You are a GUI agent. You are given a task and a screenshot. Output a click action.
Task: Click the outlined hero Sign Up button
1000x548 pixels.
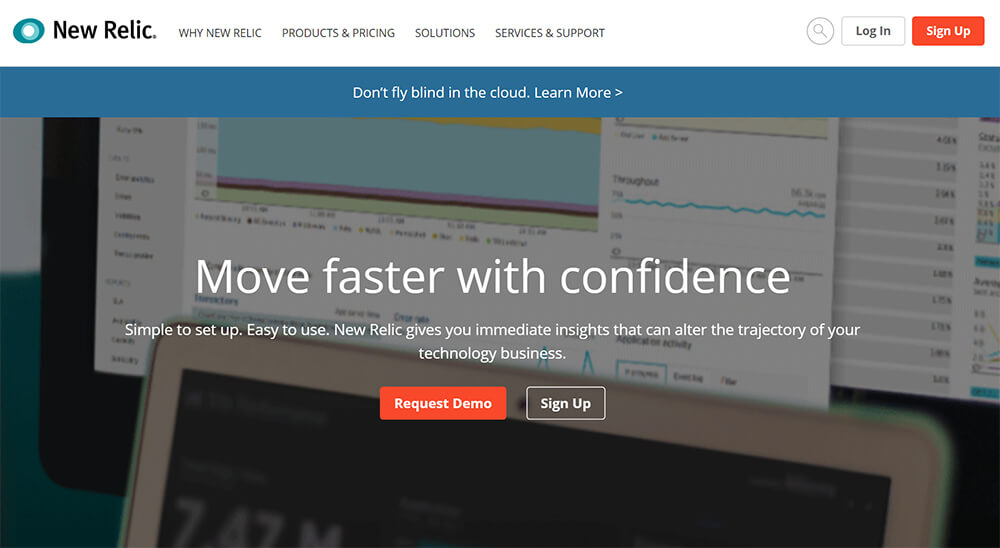566,403
